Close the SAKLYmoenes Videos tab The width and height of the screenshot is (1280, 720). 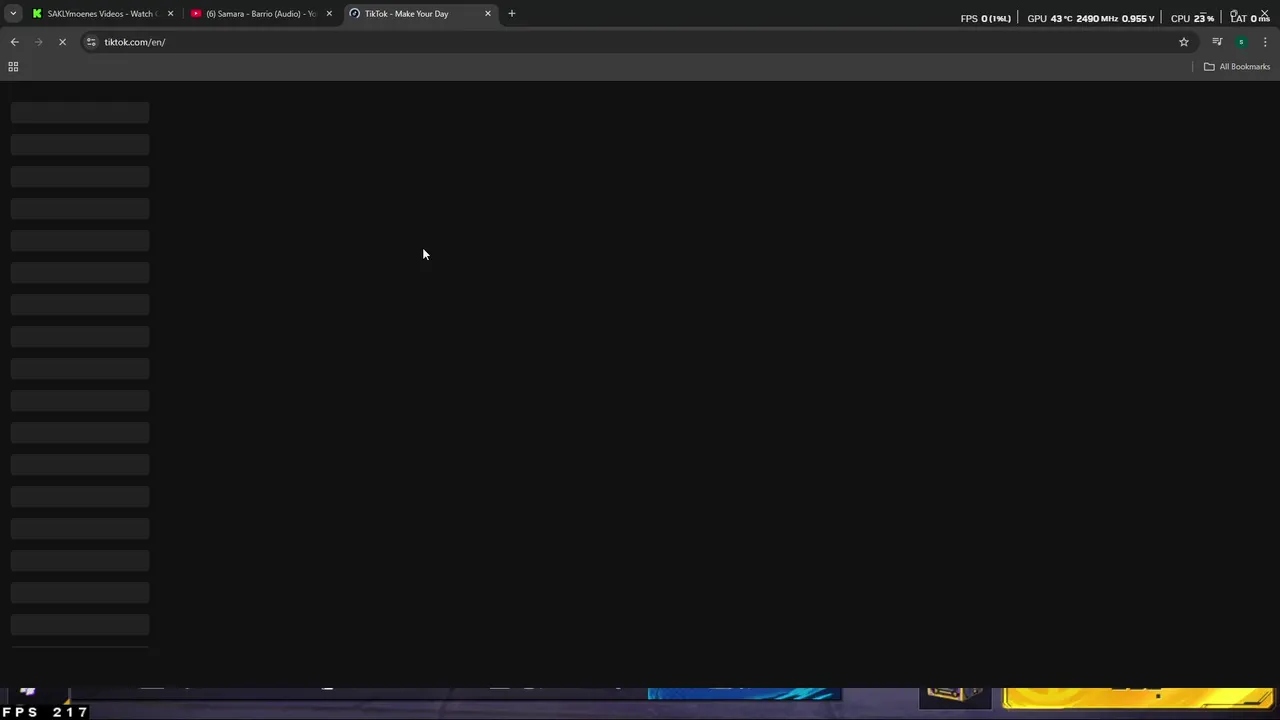[x=170, y=14]
